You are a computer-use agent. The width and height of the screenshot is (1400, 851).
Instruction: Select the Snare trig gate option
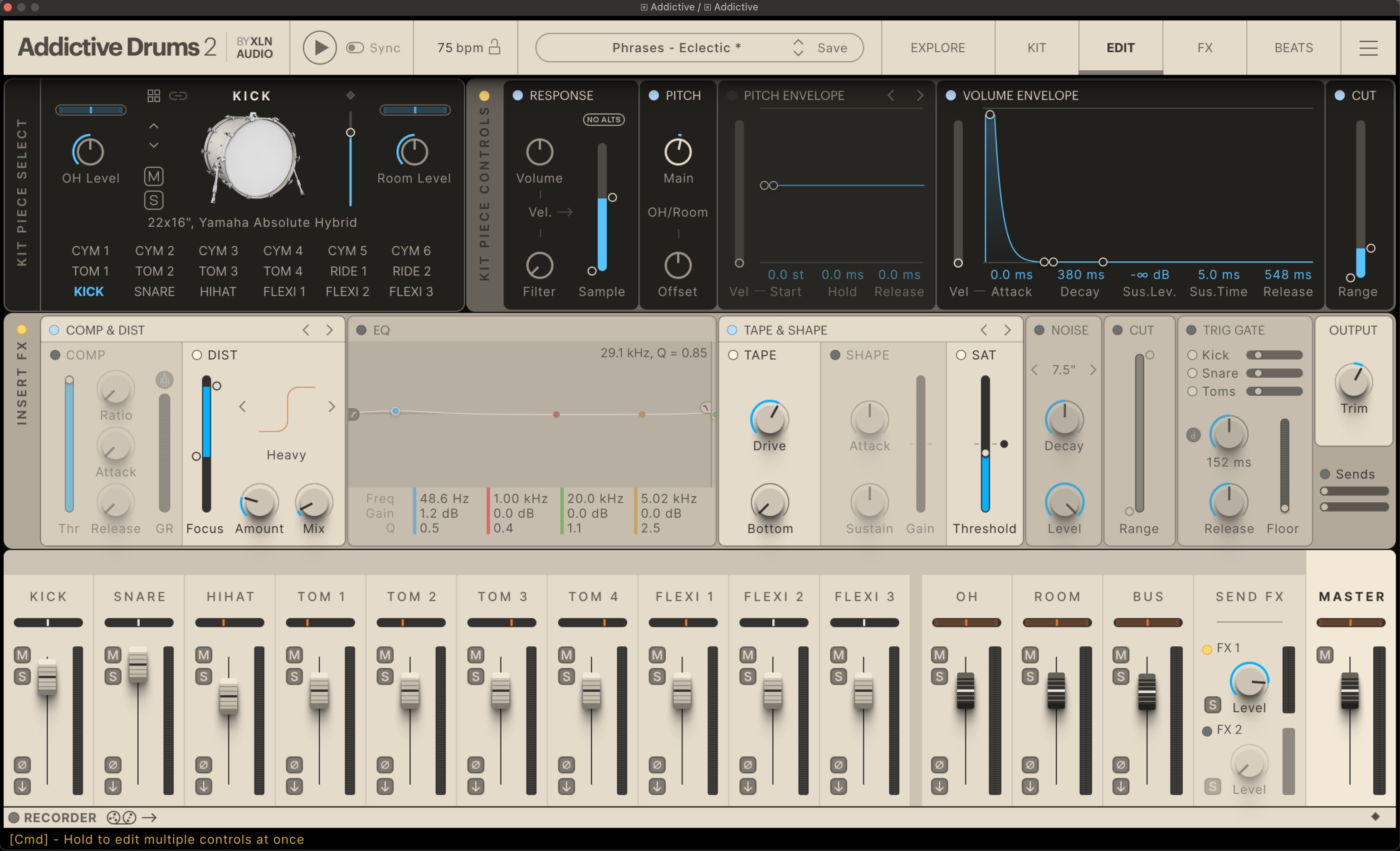pyautogui.click(x=1193, y=373)
